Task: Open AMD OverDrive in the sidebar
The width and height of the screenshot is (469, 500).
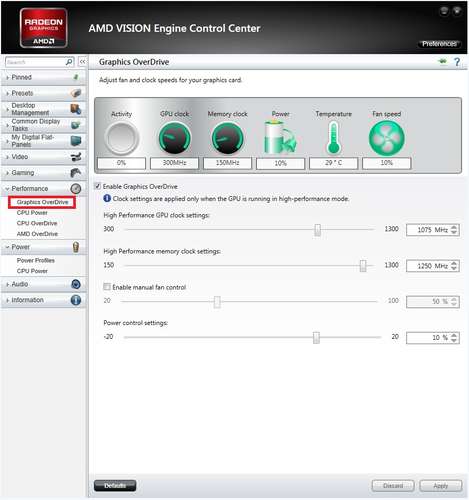Action: point(37,234)
